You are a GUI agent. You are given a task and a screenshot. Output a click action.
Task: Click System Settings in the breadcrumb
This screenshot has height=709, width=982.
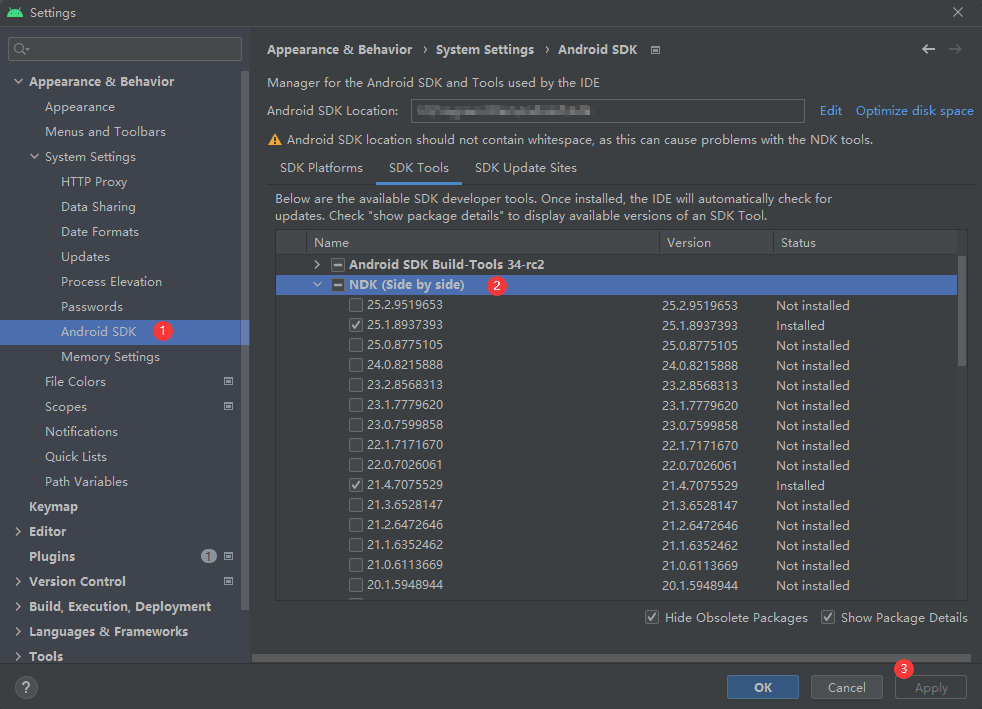[x=485, y=49]
